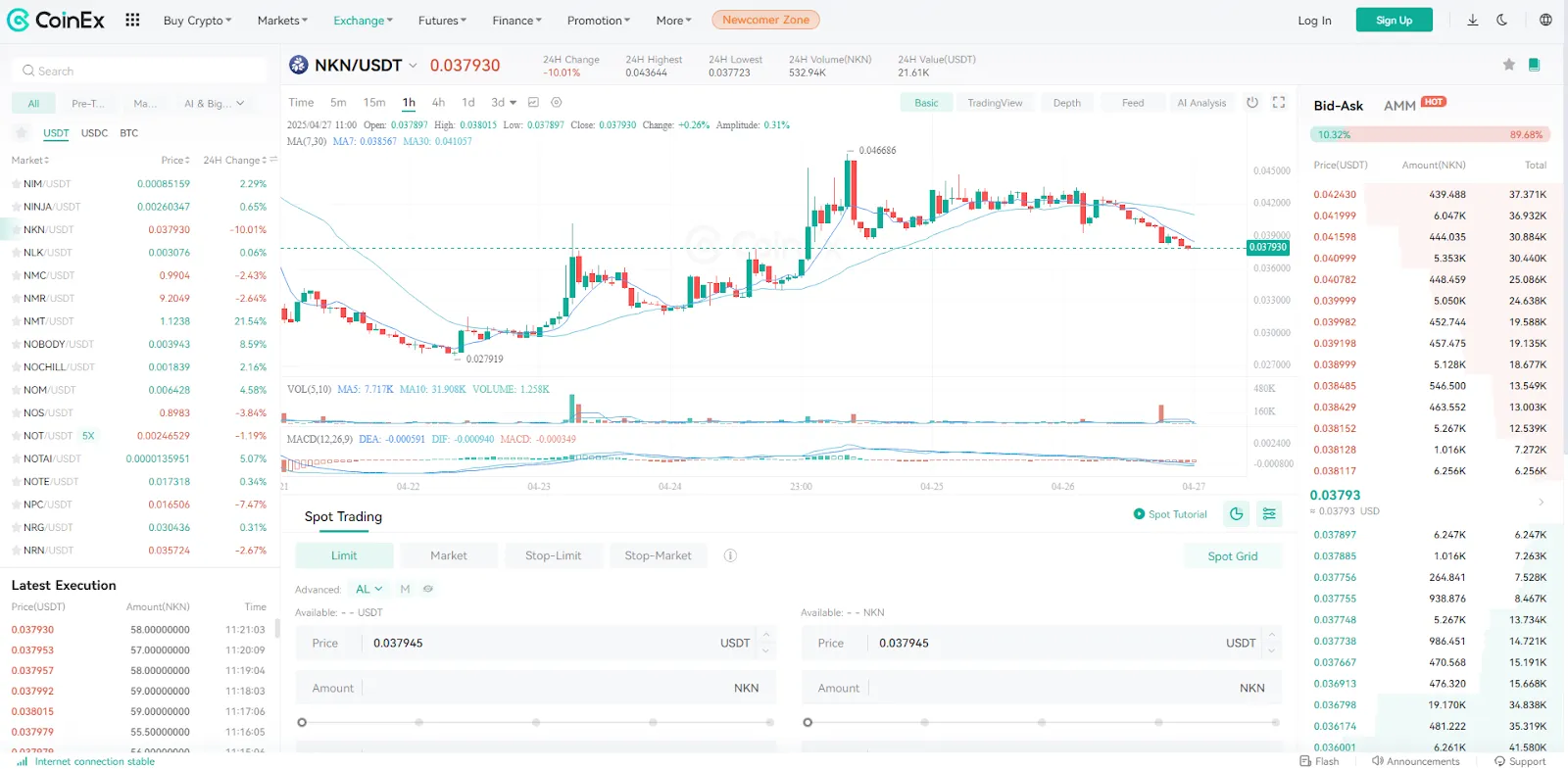Switch to the BTC market tab
Image resolution: width=1568 pixels, height=769 pixels.
[129, 133]
